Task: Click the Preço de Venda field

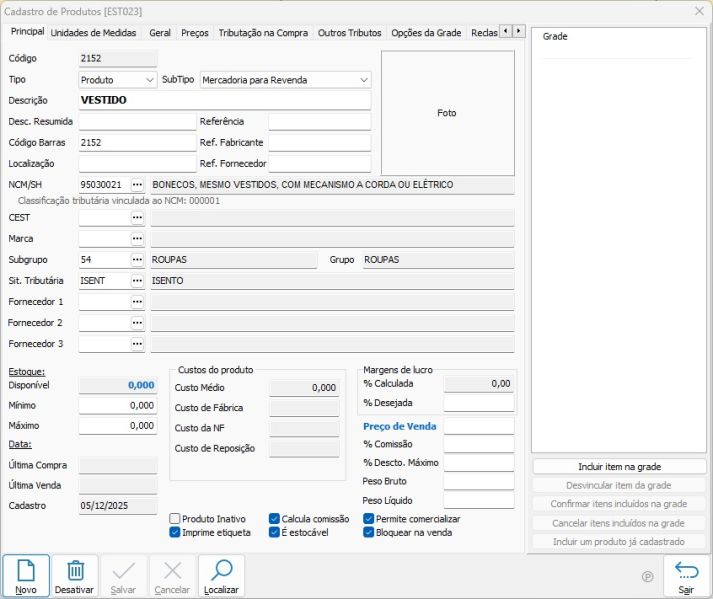Action: [478, 426]
